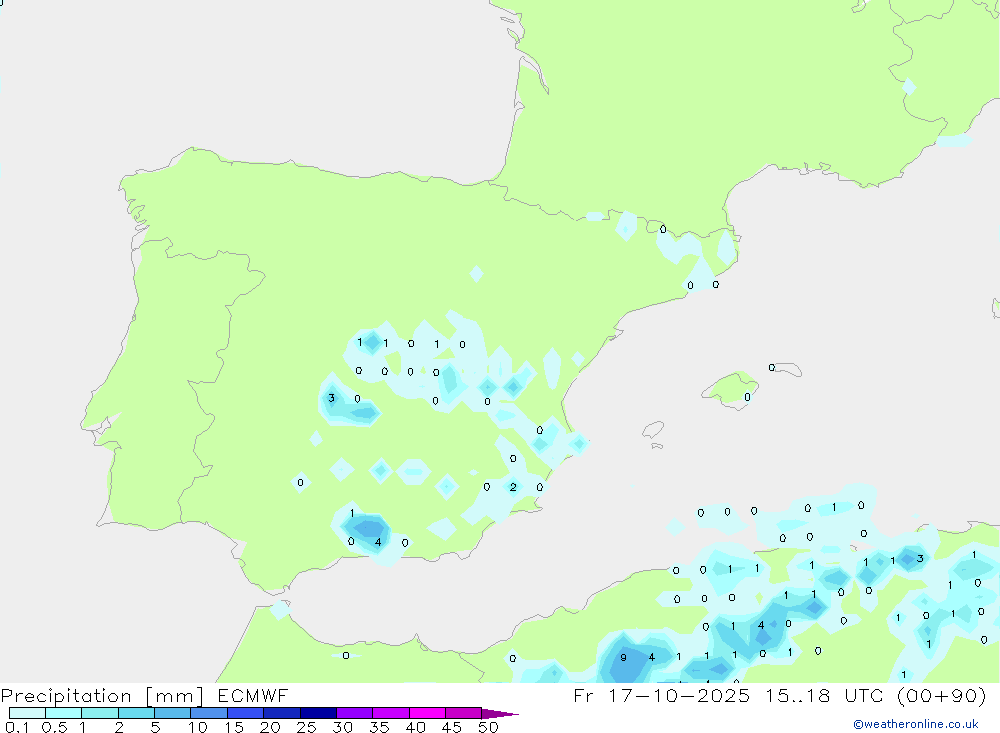
Task: Click the date 'Fr 17-10-2025'
Action: coord(661,695)
